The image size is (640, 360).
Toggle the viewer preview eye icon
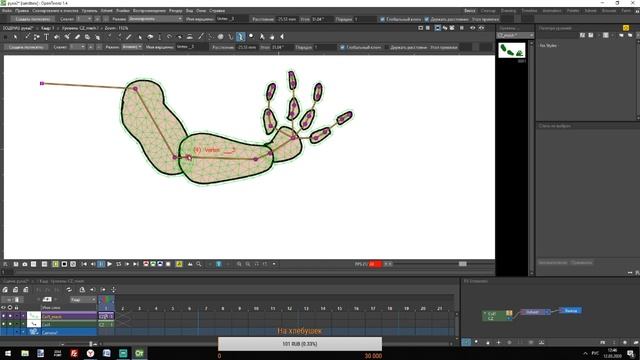472,28
